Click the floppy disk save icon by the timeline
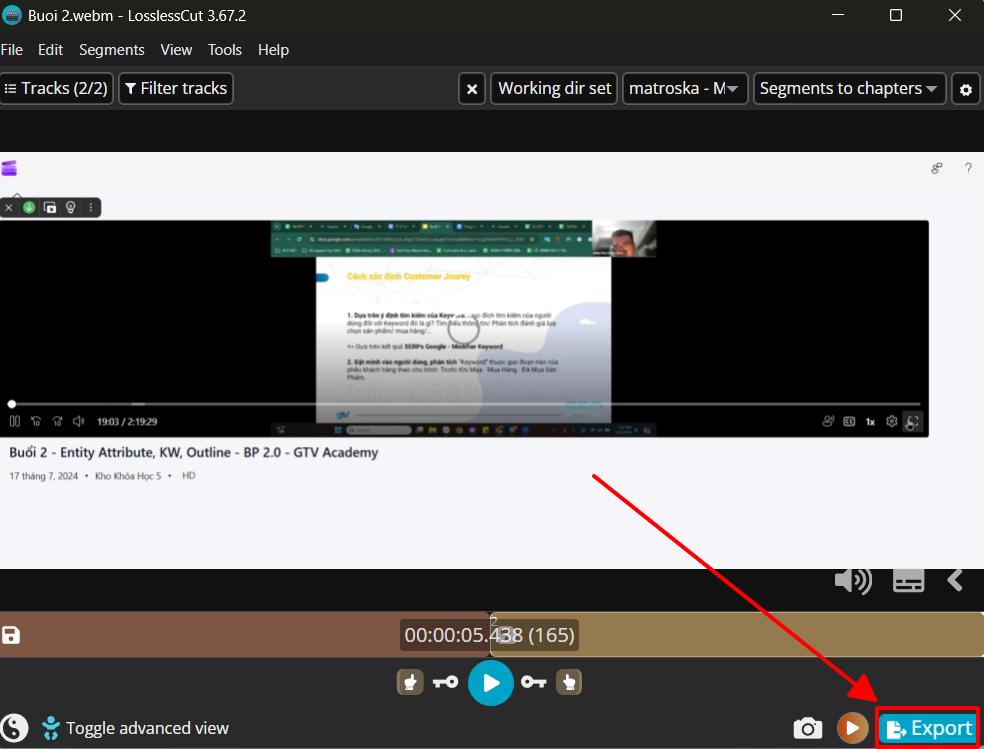Image resolution: width=984 pixels, height=749 pixels. (11, 635)
